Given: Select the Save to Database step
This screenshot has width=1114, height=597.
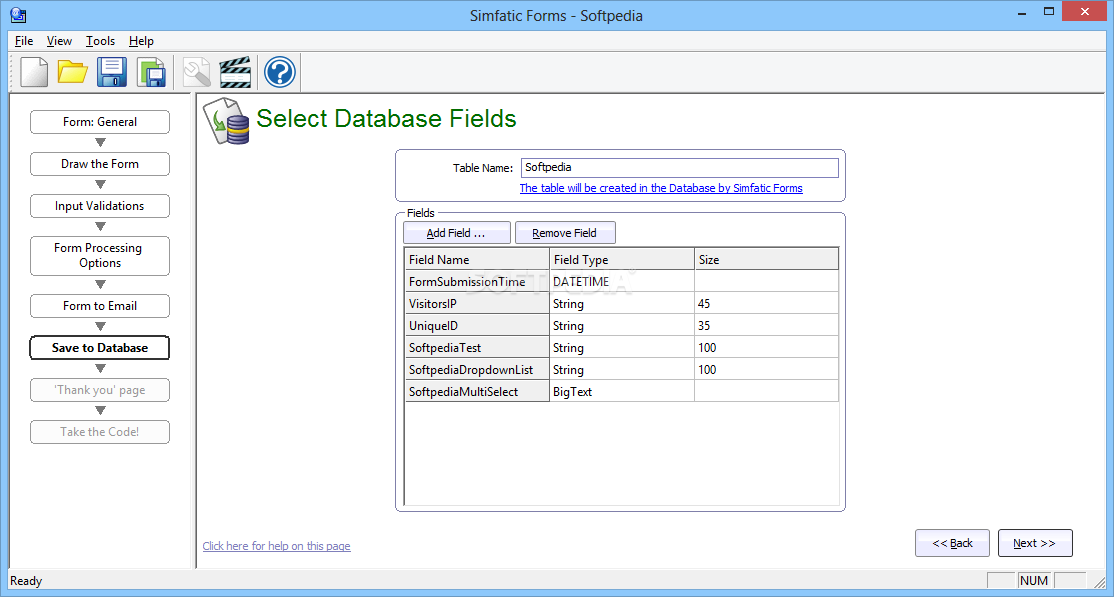Looking at the screenshot, I should [x=100, y=348].
